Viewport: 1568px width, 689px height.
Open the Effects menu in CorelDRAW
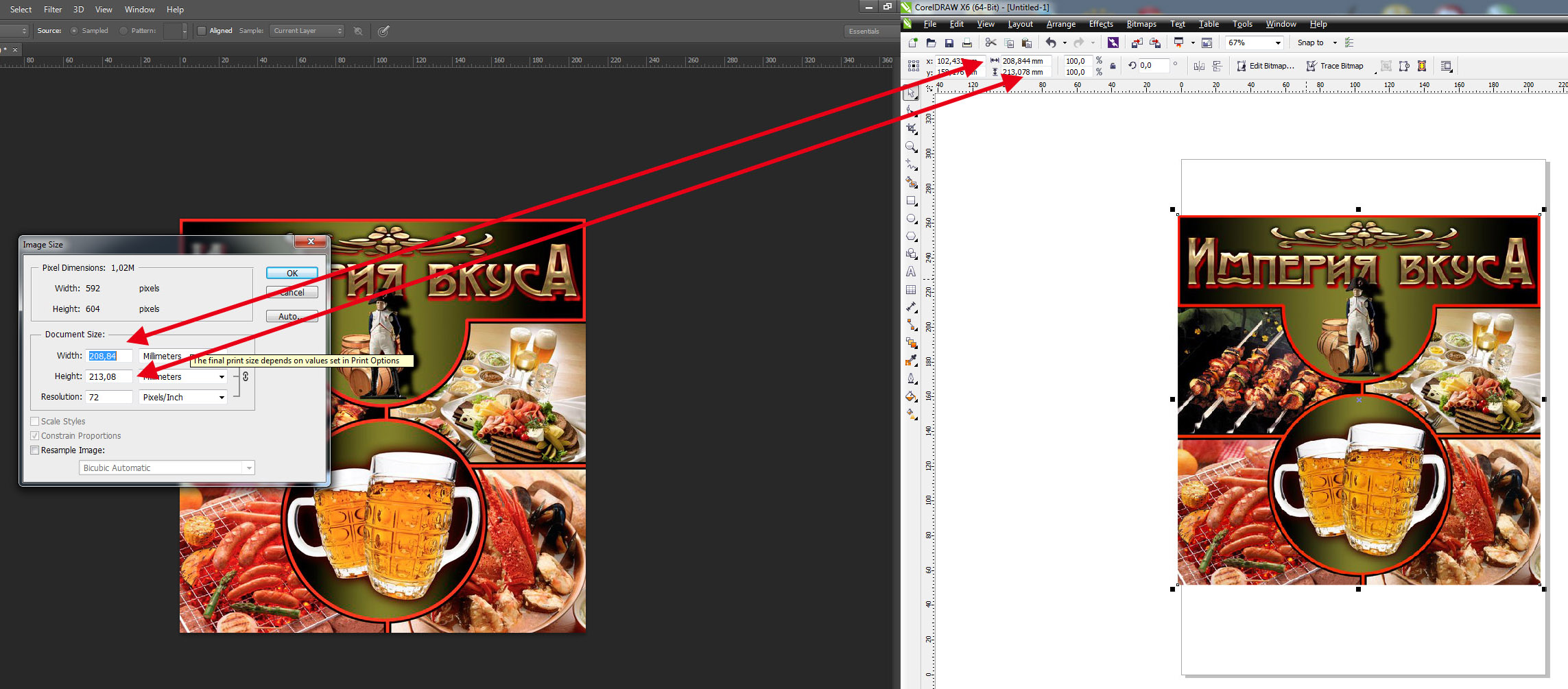point(1101,24)
